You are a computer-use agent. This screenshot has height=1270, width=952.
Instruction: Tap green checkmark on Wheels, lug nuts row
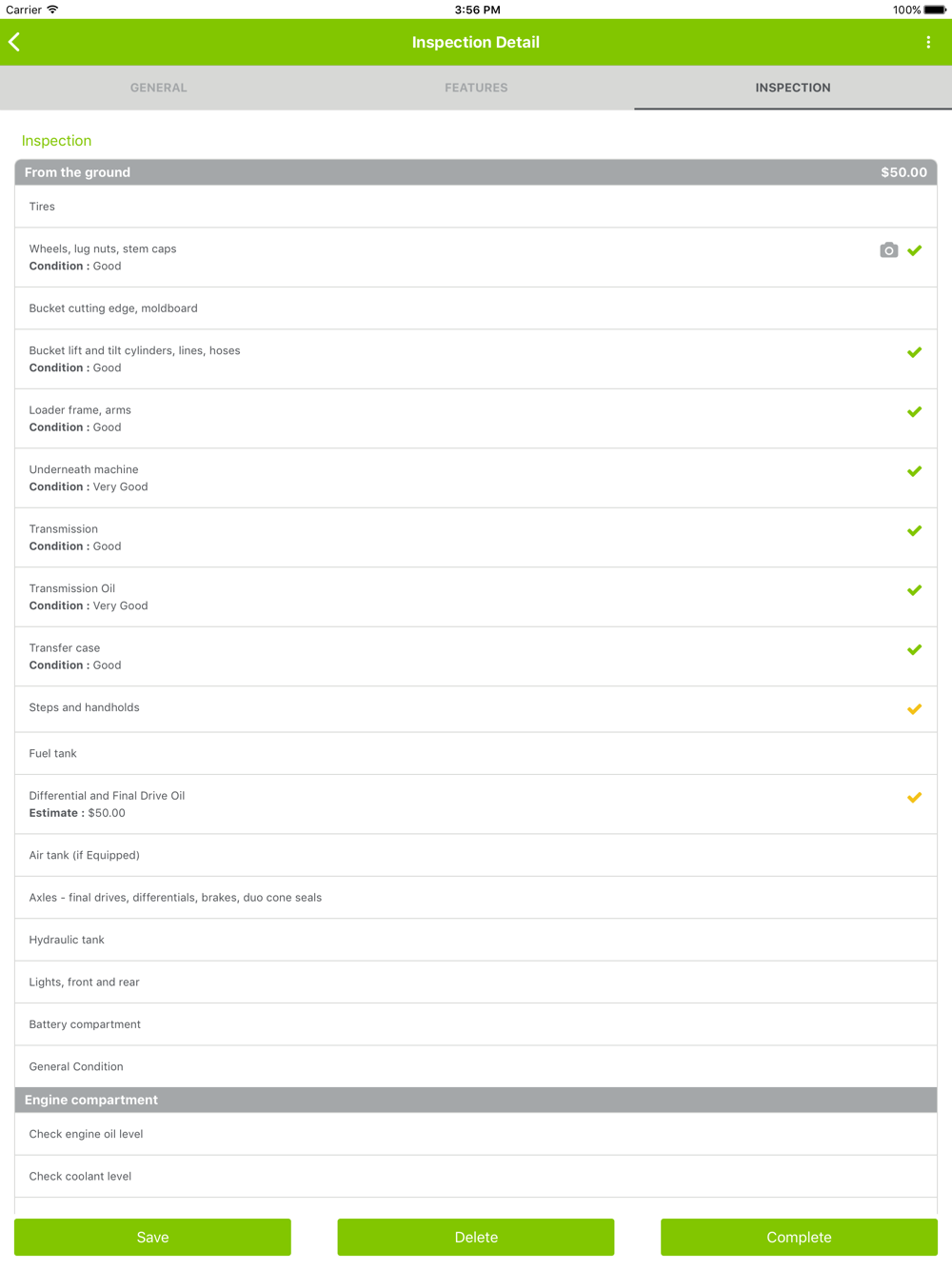pos(914,250)
